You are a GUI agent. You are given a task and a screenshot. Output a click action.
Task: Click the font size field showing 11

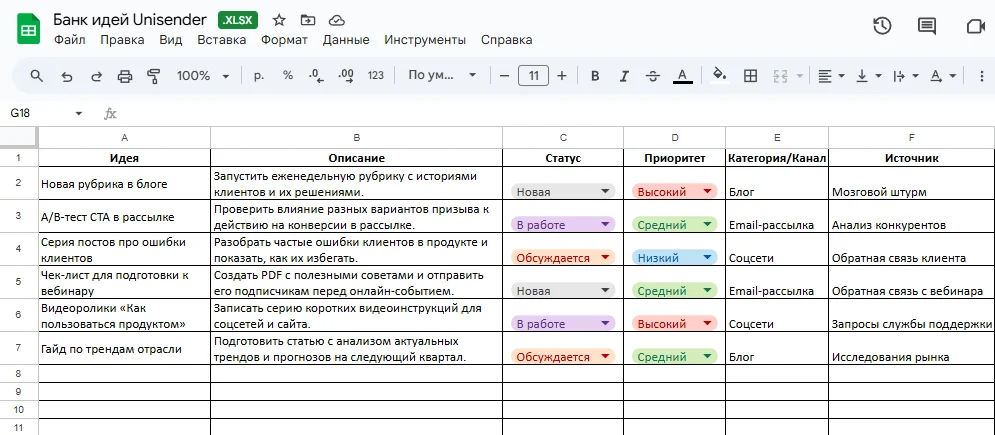click(533, 76)
